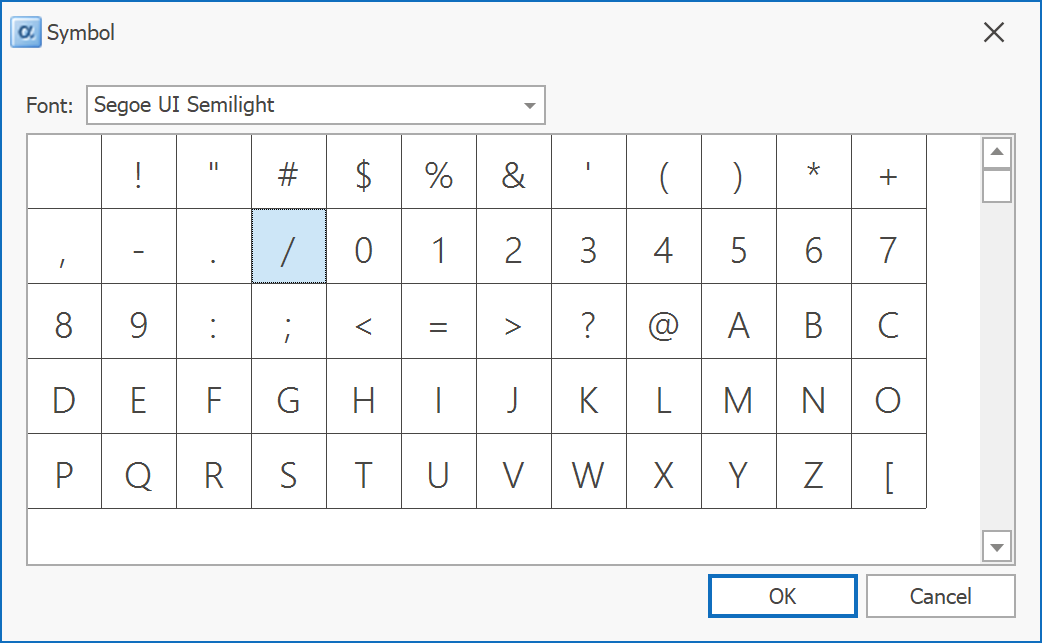Click the vertical scrollbar thumb
The image size is (1042, 643).
coord(997,186)
